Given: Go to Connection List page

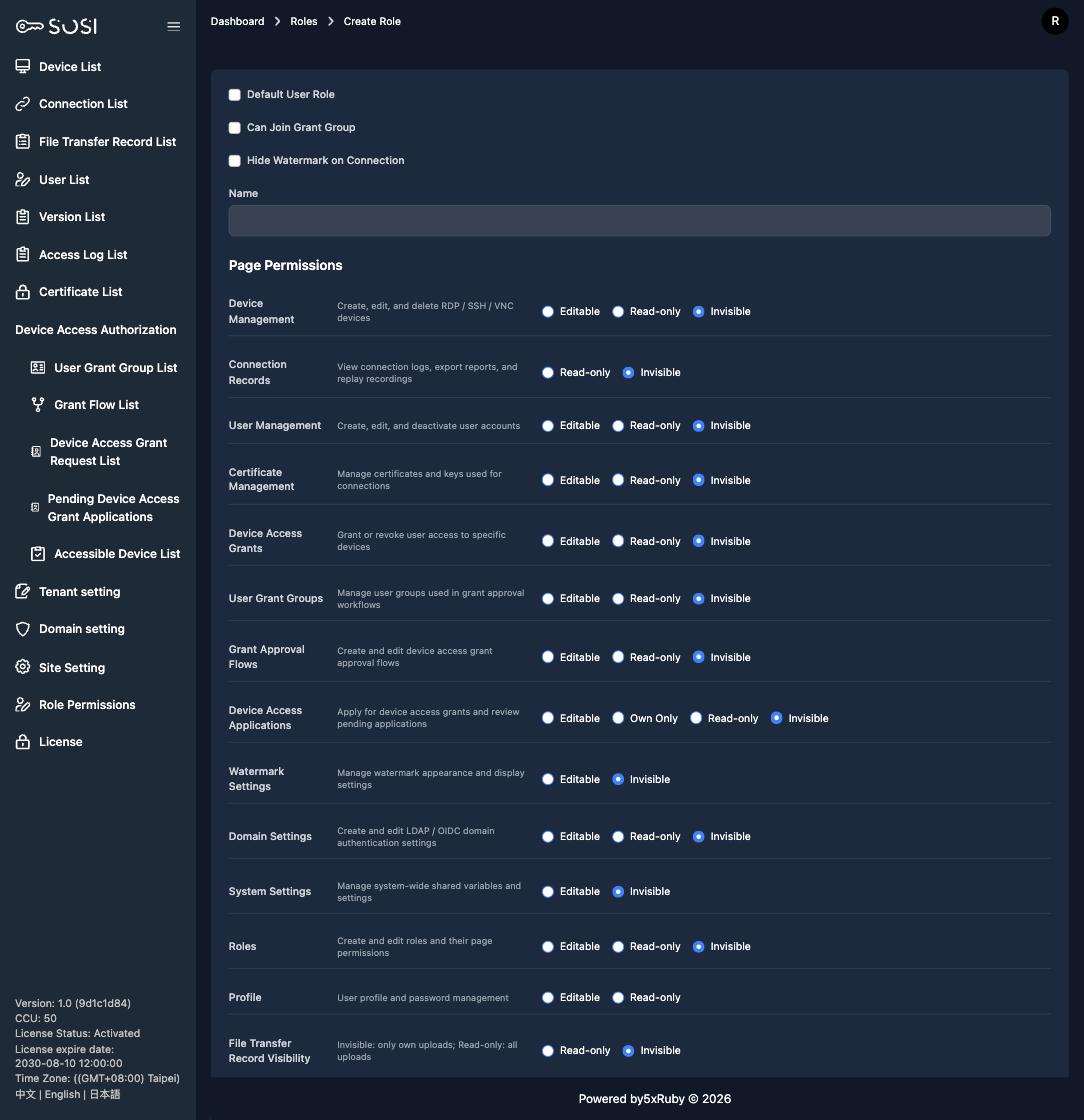Looking at the screenshot, I should coord(83,104).
